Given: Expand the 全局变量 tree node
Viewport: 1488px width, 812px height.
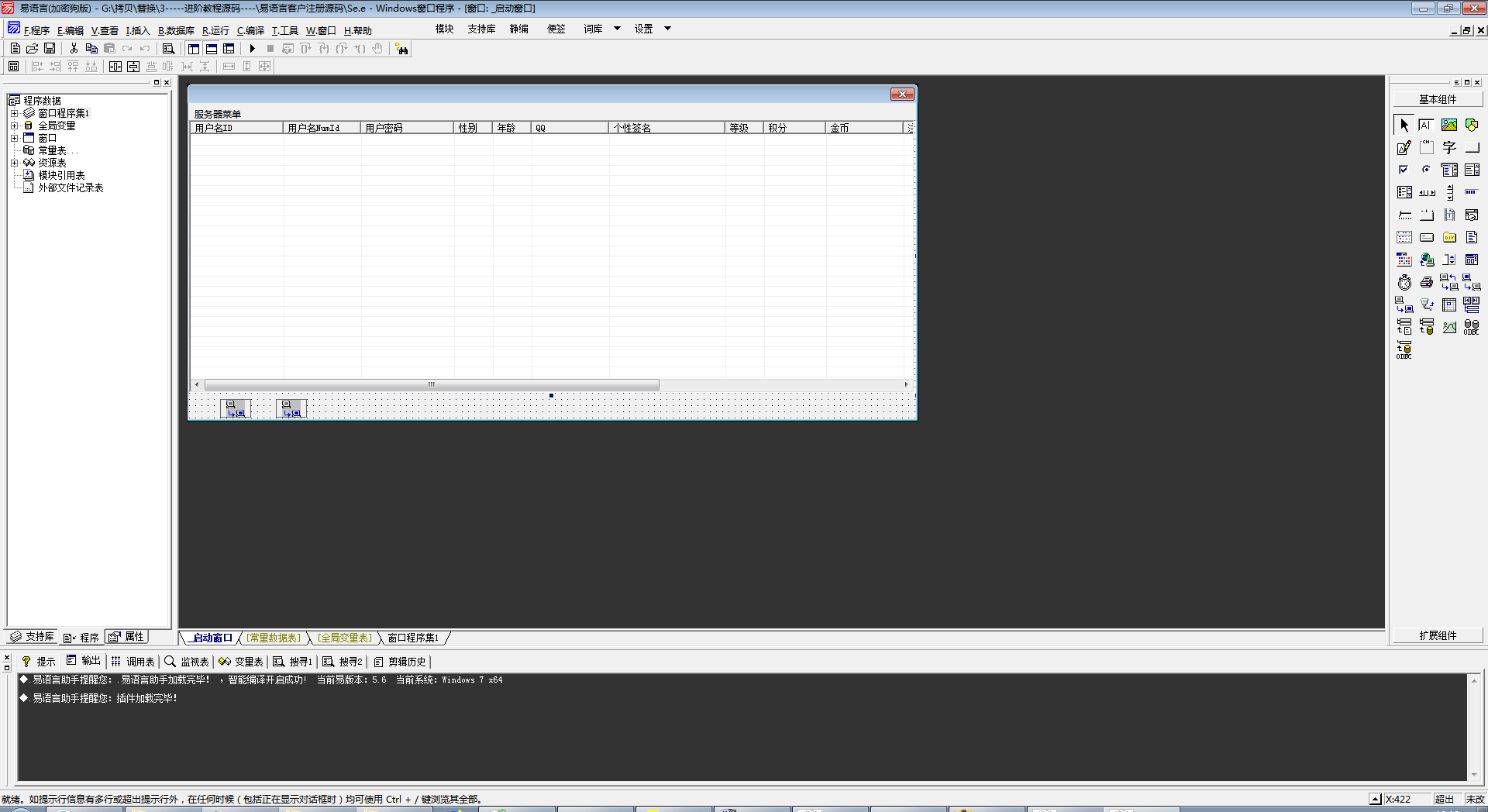Looking at the screenshot, I should (x=14, y=126).
